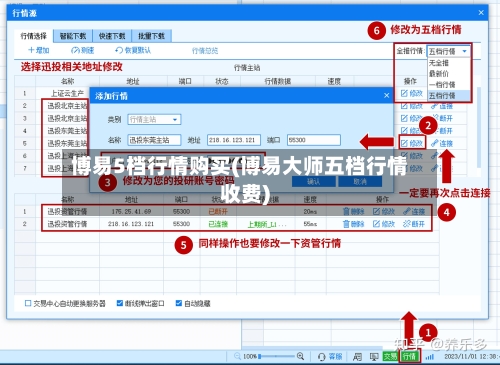Click 连接 for row 5 迅投东莞主站
This screenshot has height=365, width=500.
click(x=442, y=143)
